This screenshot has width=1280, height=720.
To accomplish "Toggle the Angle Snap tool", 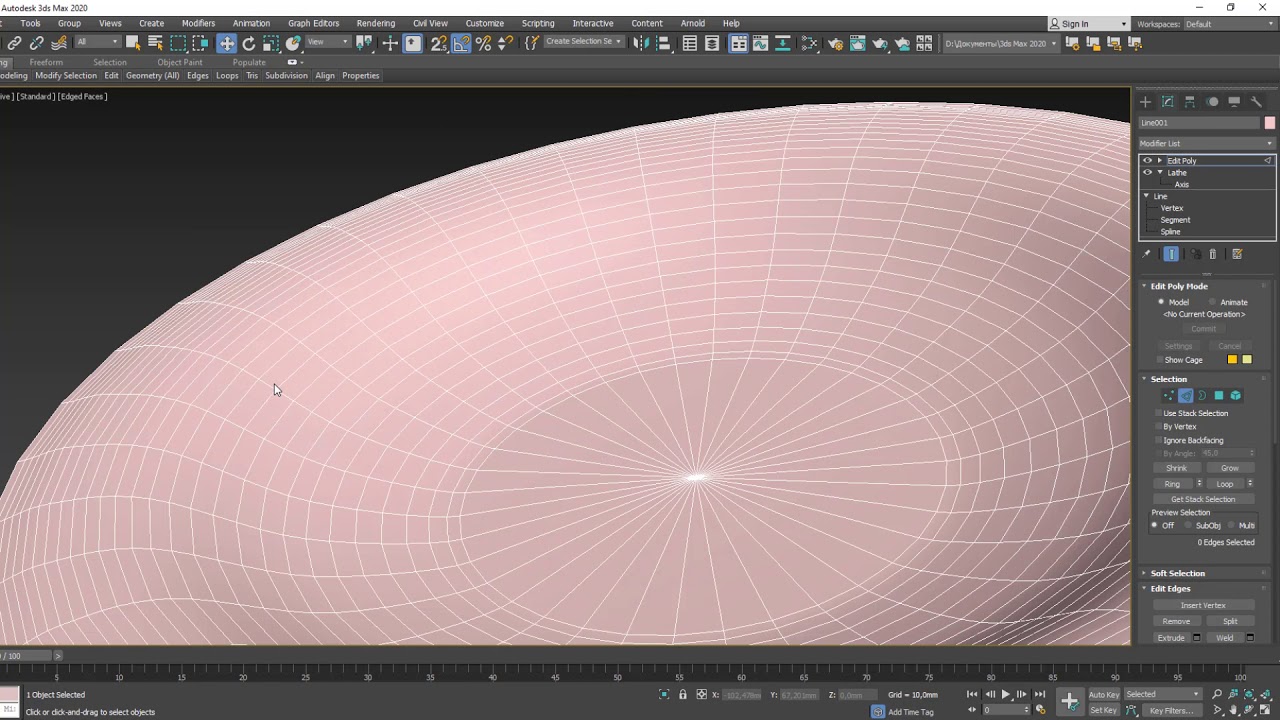I will coord(461,43).
